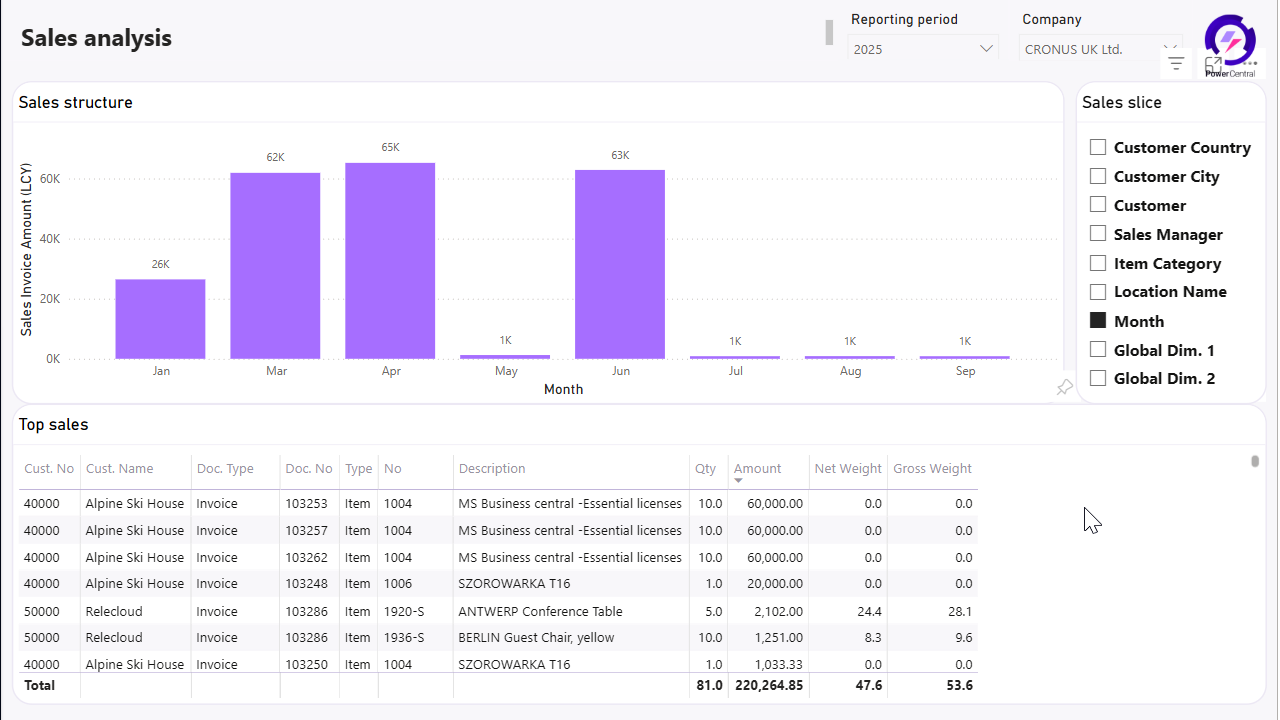
Task: Open the more options ellipsis icon
Action: (x=1249, y=63)
